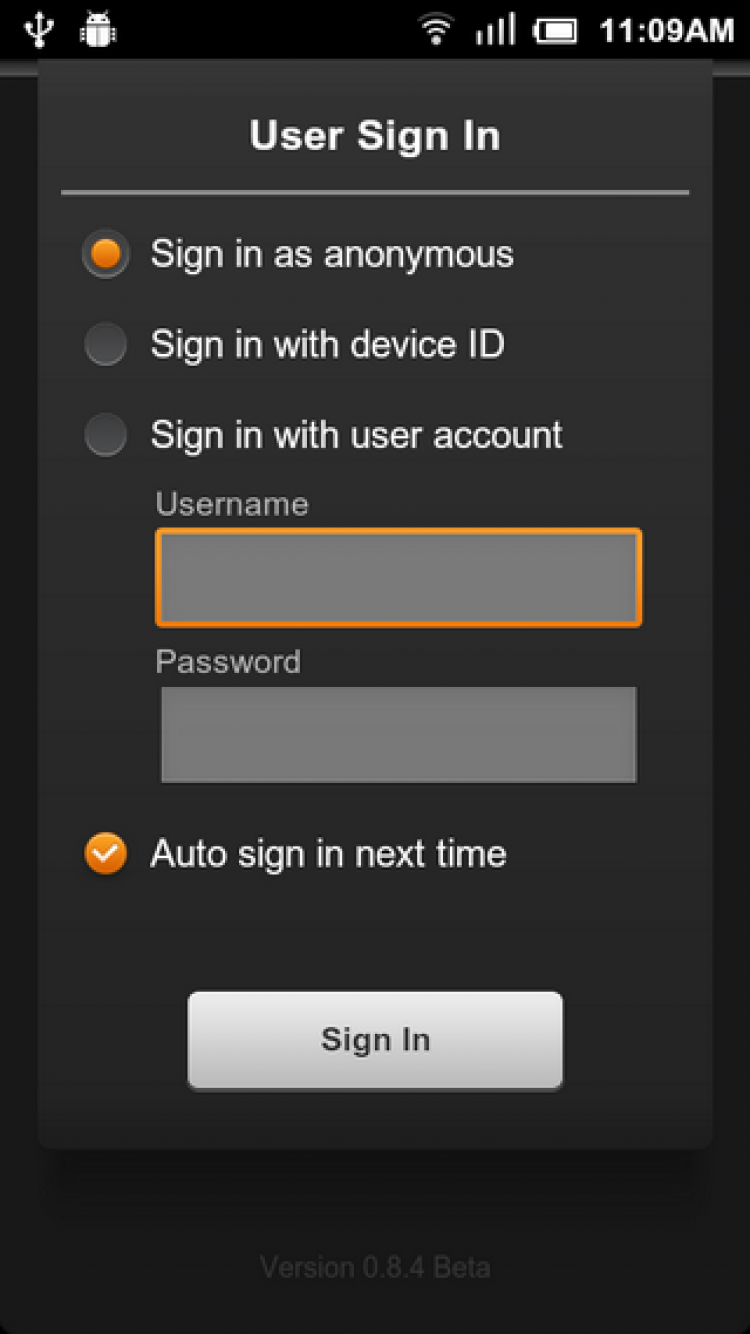The height and width of the screenshot is (1334, 750).
Task: Click into the Password field
Action: click(x=398, y=734)
